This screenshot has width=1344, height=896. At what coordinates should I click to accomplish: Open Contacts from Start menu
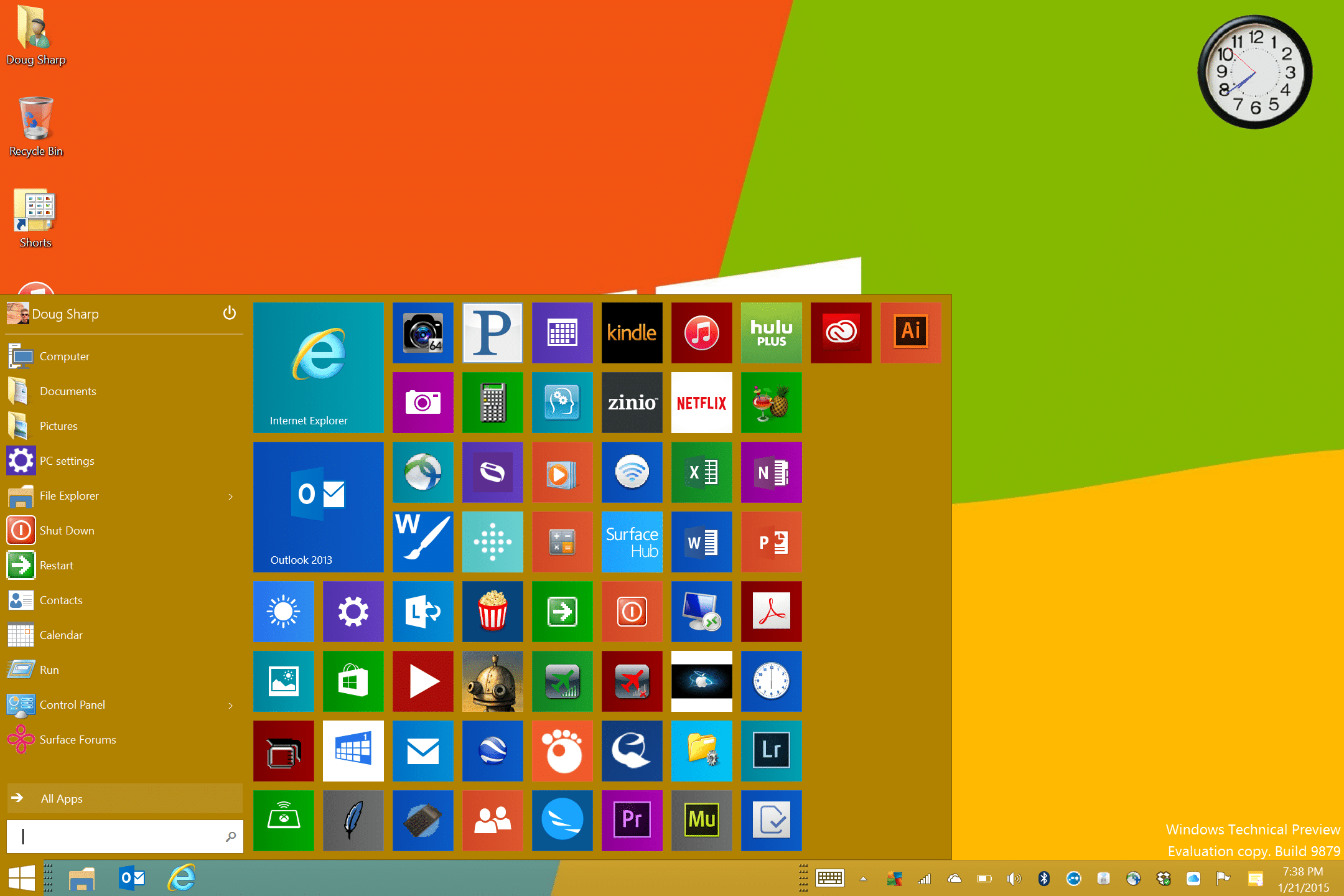[x=124, y=600]
